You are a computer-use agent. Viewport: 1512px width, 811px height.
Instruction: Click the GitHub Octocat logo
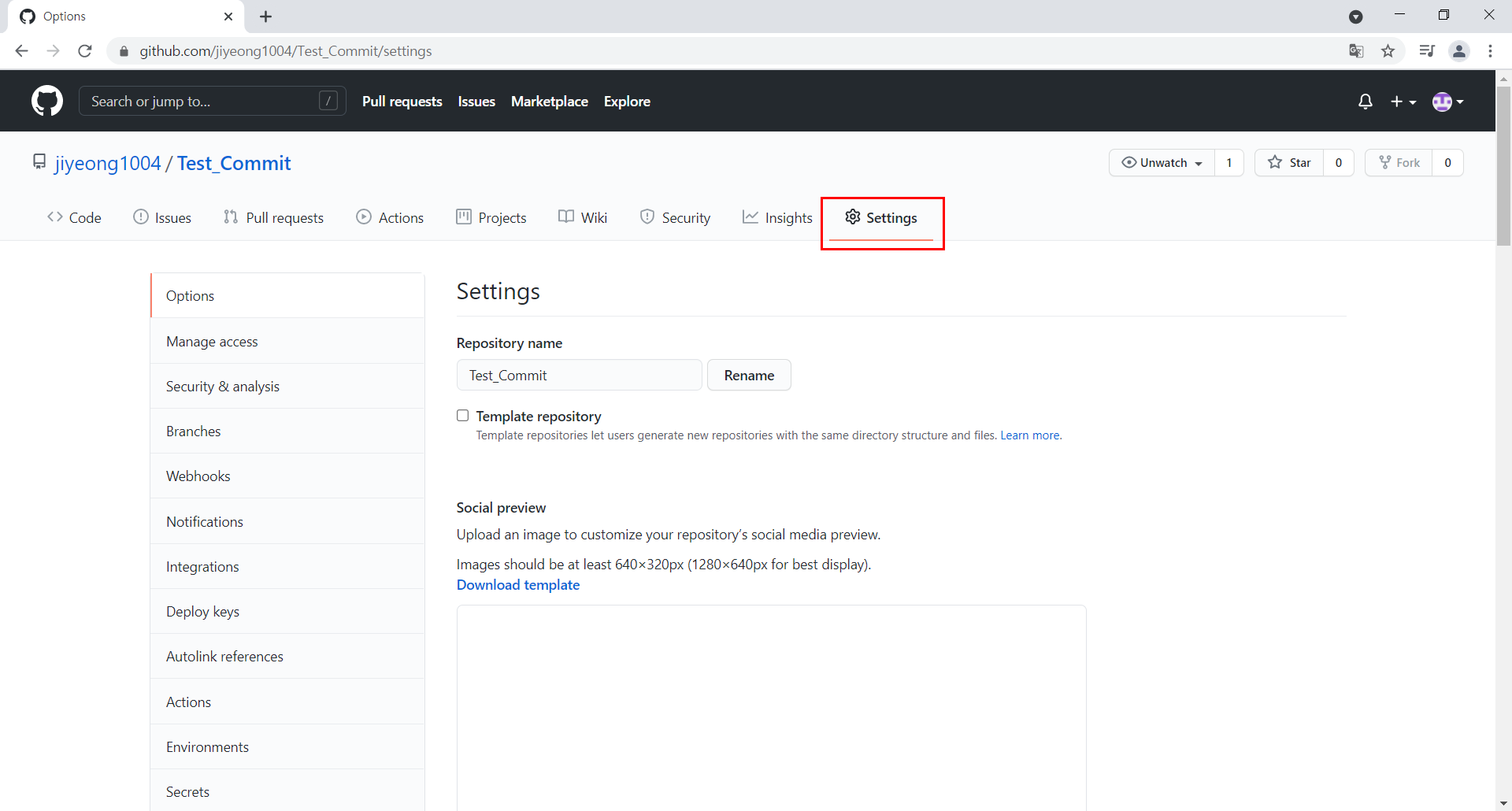pyautogui.click(x=47, y=102)
